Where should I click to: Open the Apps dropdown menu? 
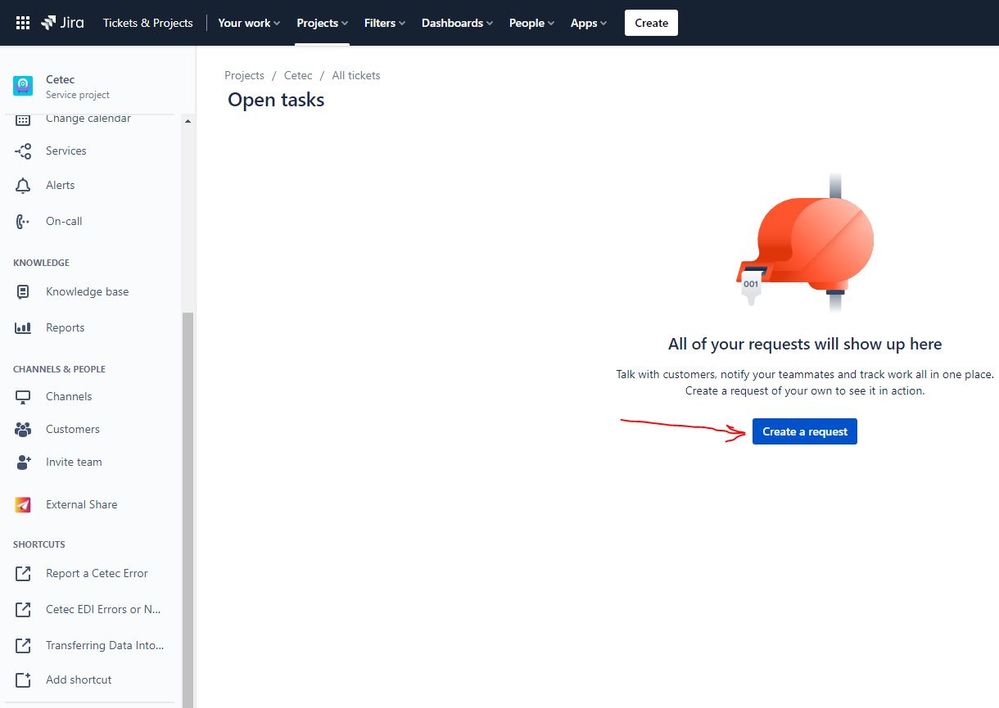tap(588, 23)
